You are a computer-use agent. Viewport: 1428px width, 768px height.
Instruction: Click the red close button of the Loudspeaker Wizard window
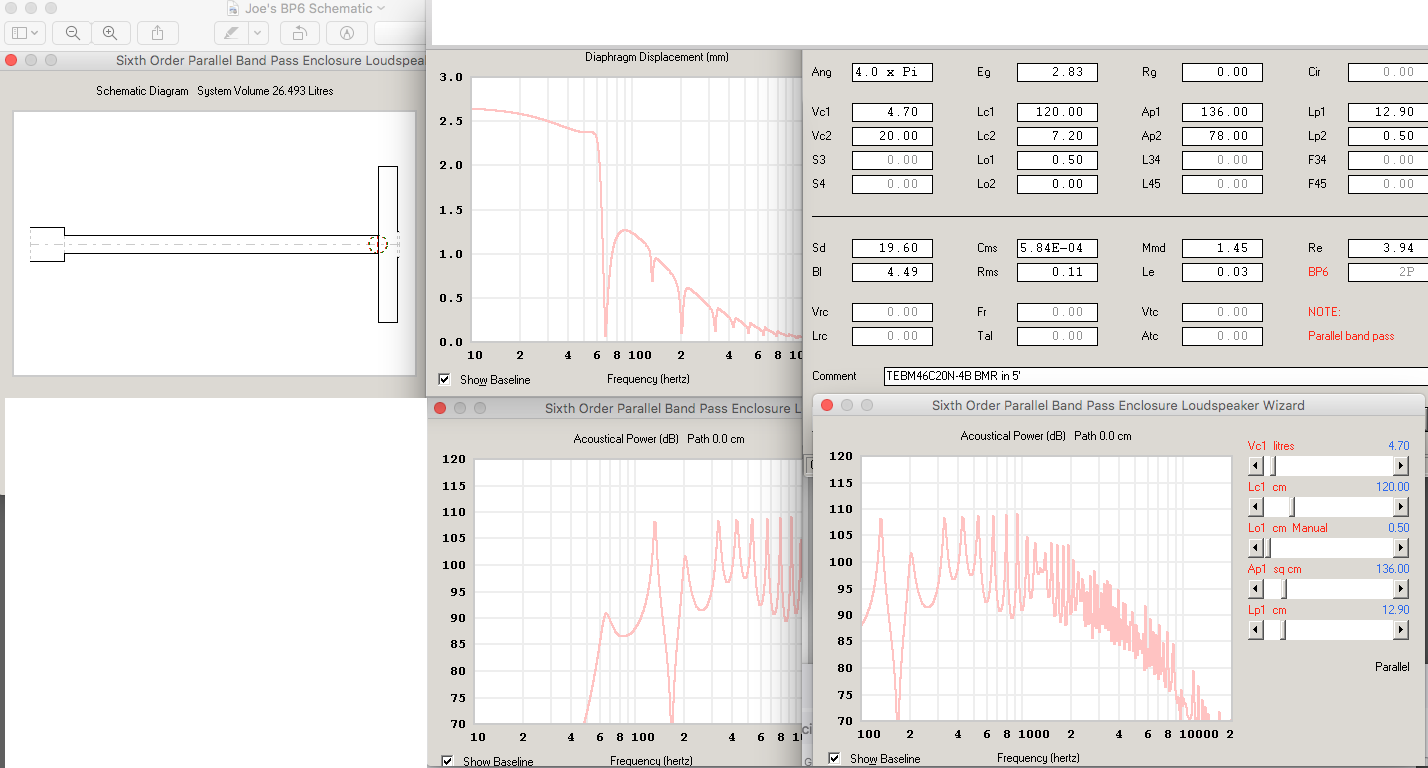click(x=827, y=405)
